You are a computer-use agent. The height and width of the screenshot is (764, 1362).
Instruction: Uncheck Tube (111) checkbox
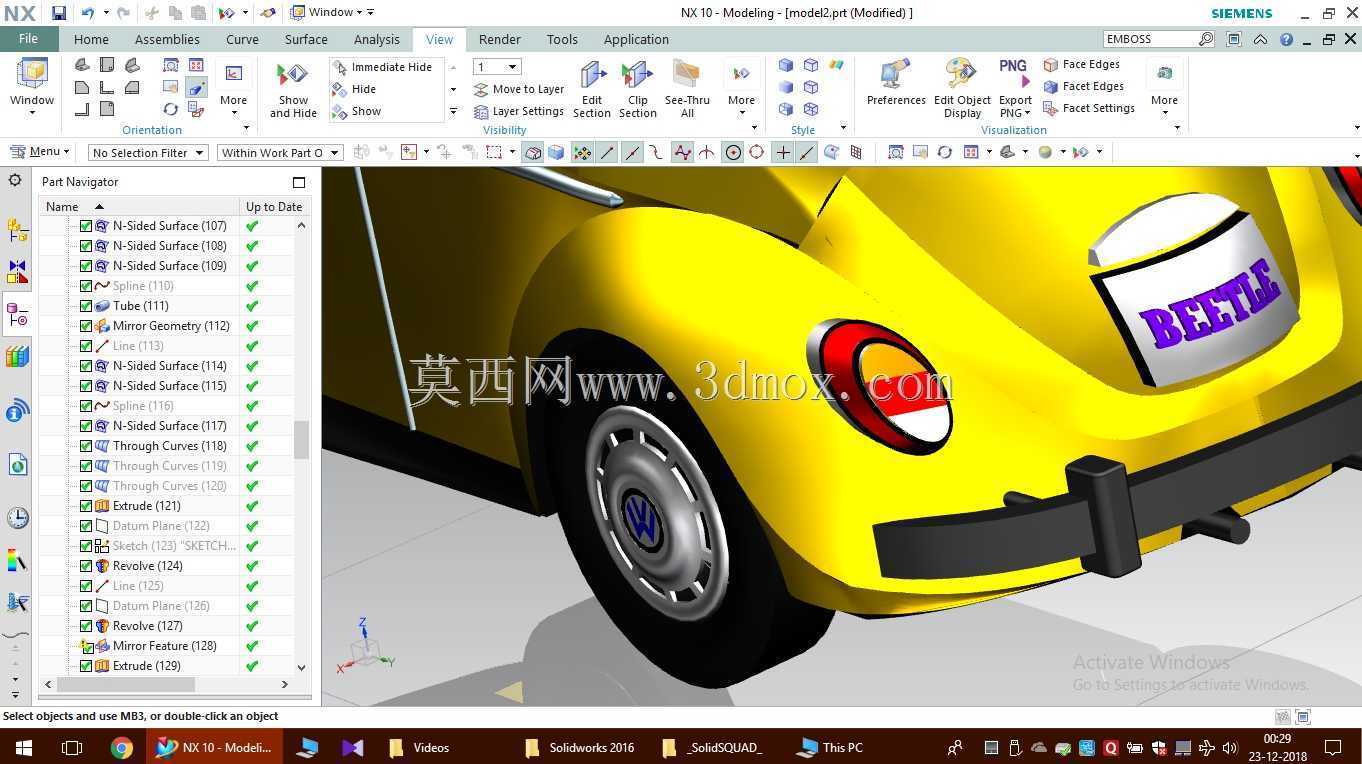click(86, 306)
